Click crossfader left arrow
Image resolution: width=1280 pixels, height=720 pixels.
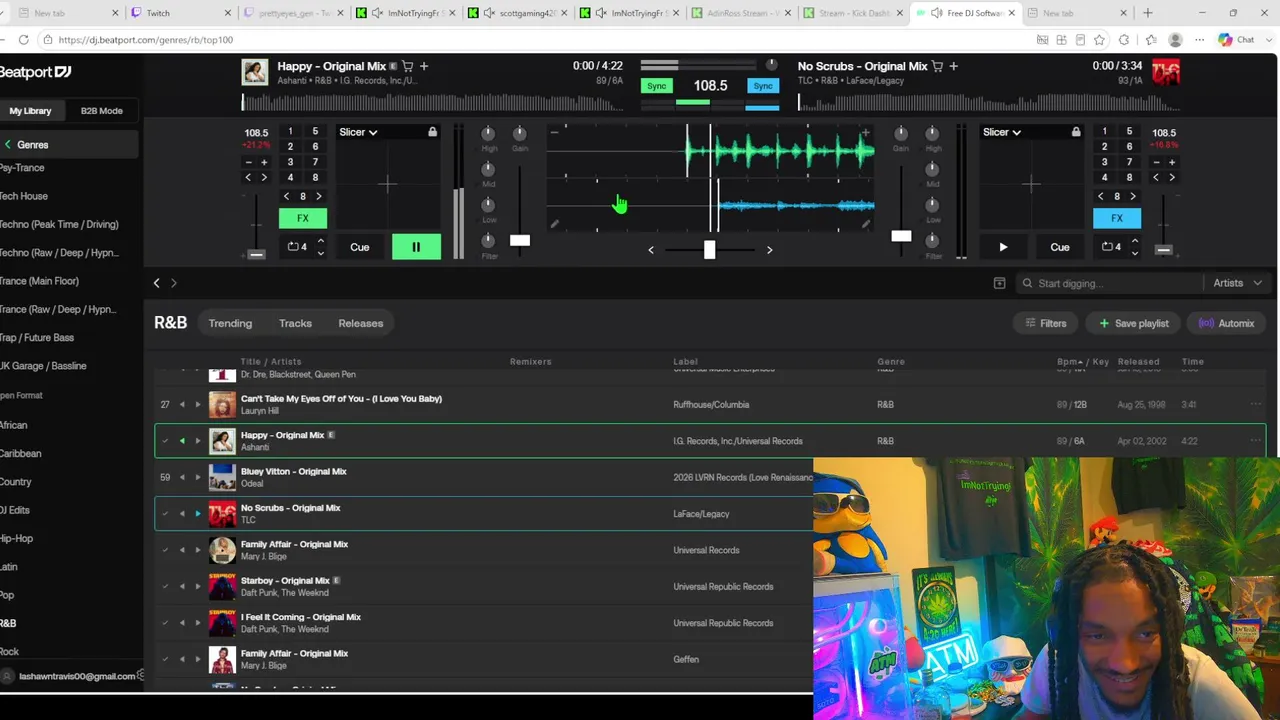651,250
